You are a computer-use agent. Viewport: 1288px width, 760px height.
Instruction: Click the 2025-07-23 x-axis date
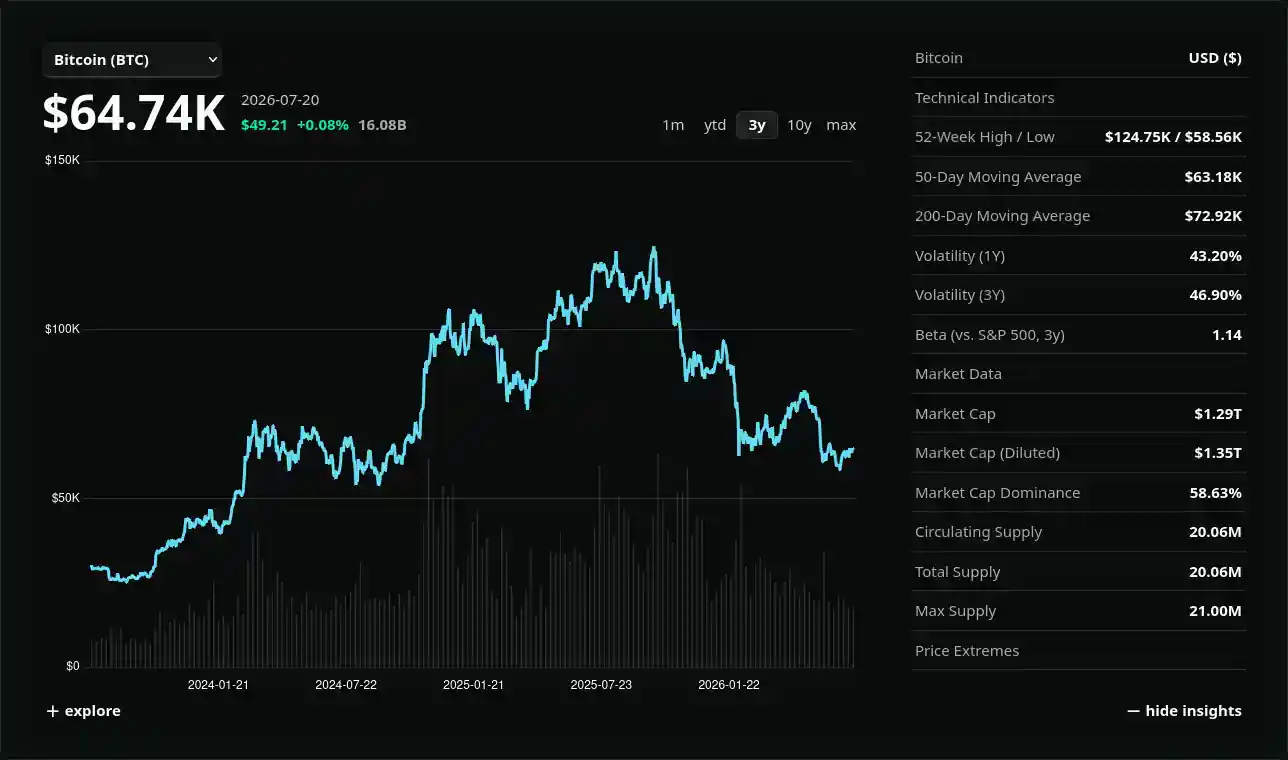pyautogui.click(x=601, y=685)
